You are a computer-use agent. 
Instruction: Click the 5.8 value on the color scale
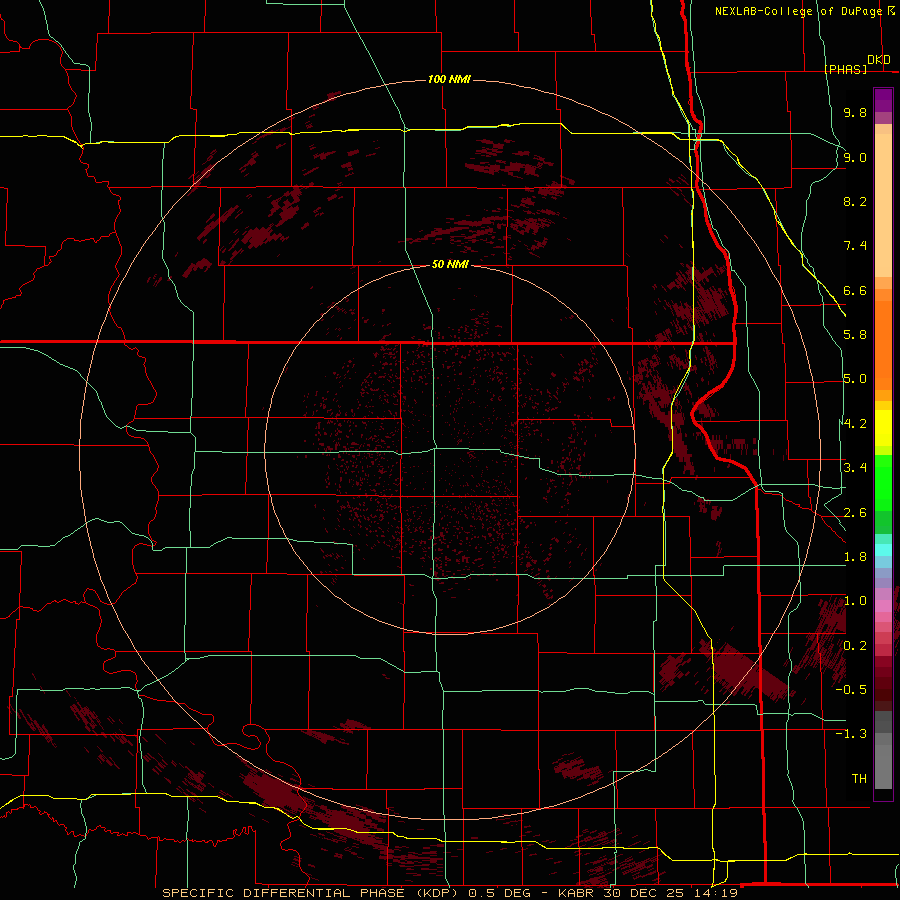pos(855,335)
